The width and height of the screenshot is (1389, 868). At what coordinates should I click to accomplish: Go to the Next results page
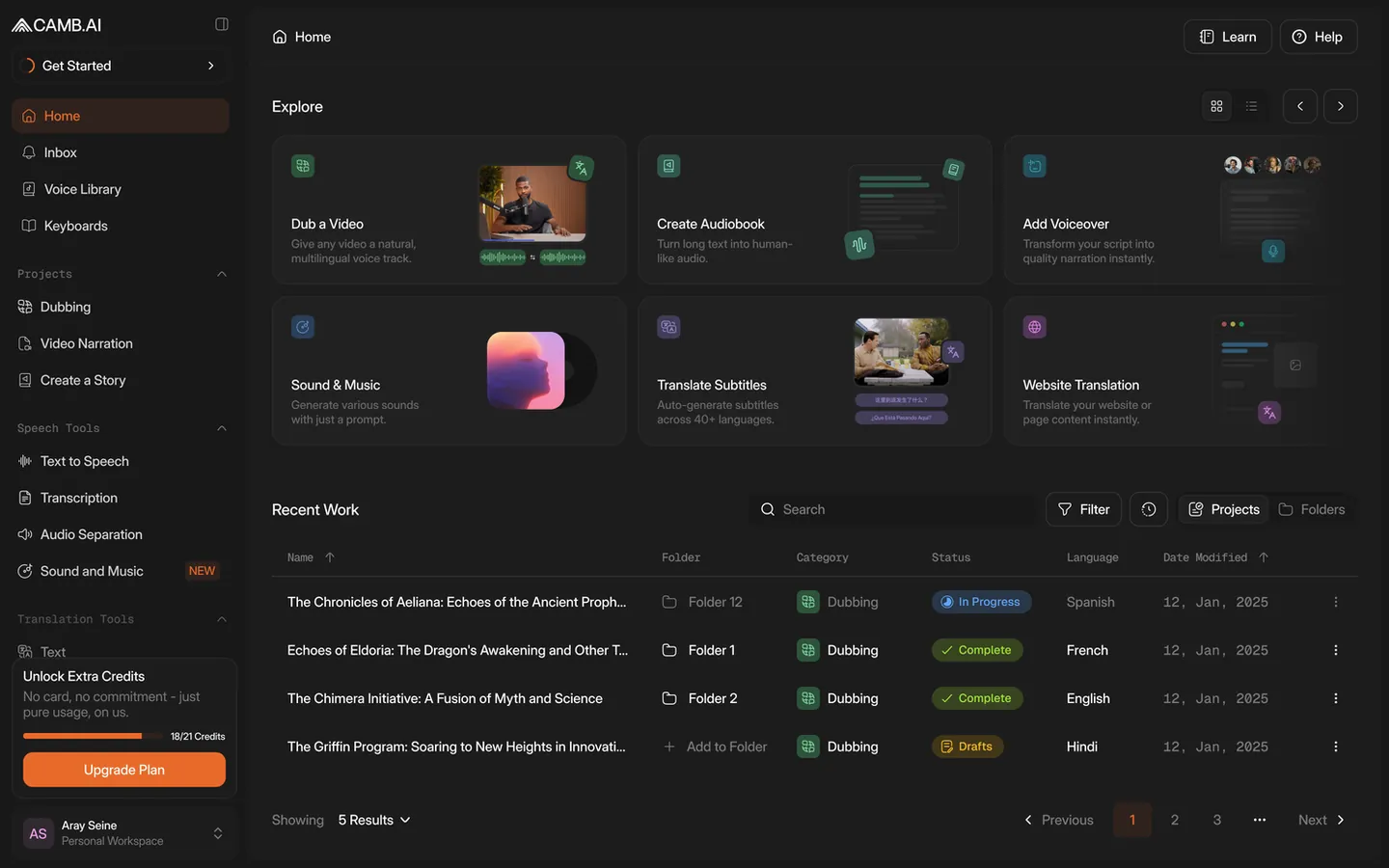(x=1321, y=820)
